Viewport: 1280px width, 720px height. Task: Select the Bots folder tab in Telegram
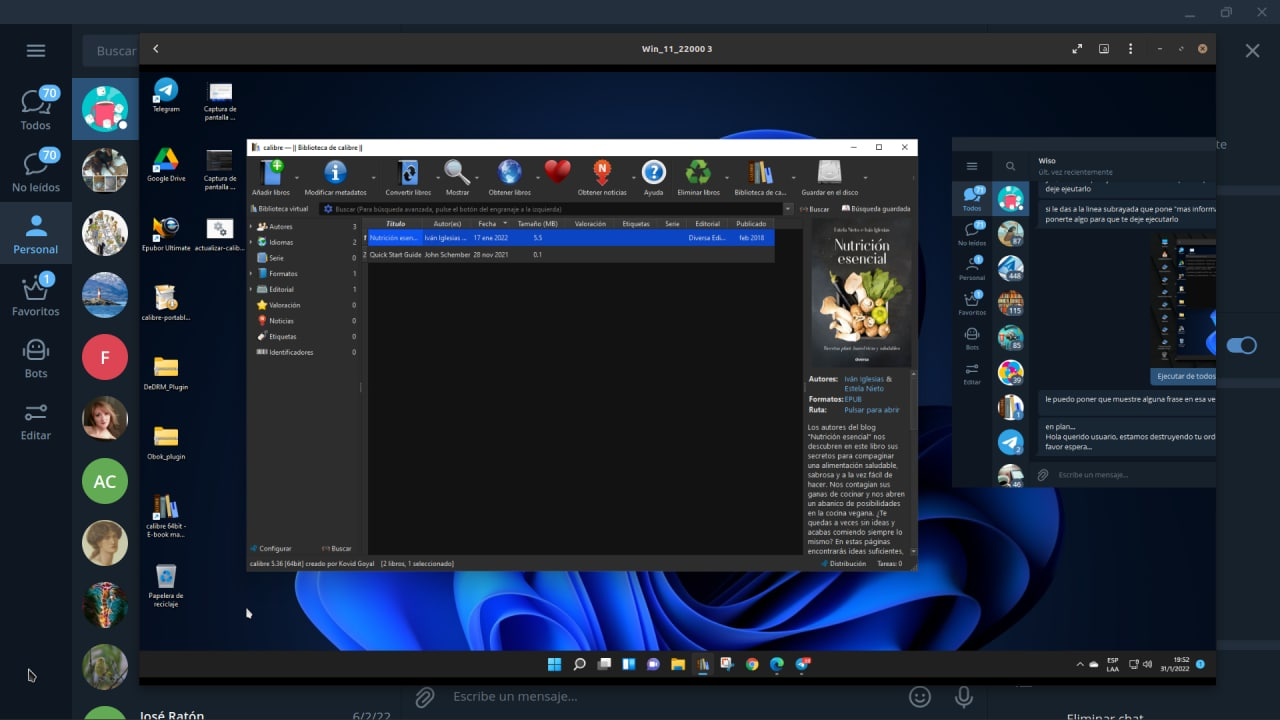click(36, 357)
